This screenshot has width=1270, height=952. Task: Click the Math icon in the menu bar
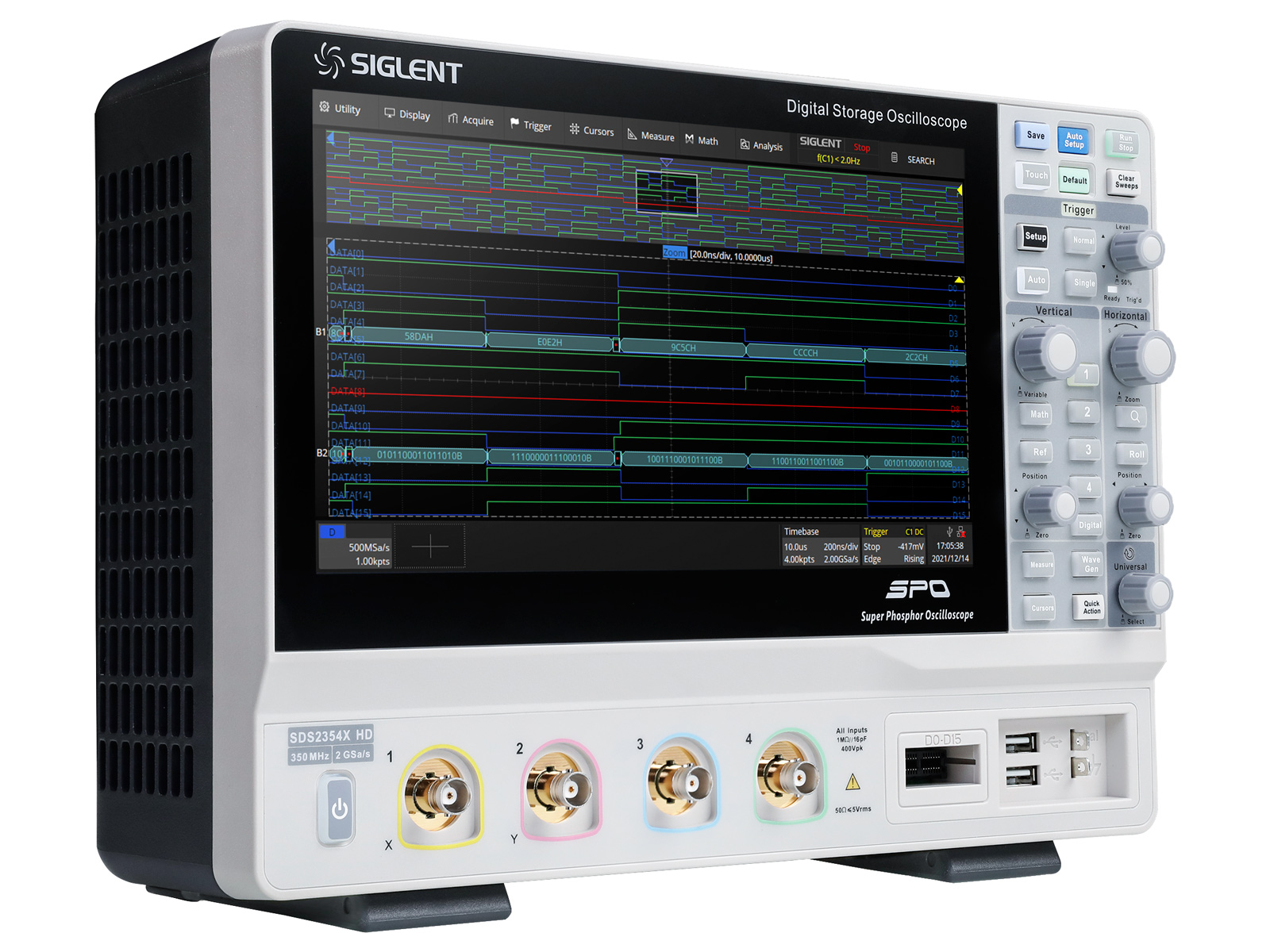[690, 140]
